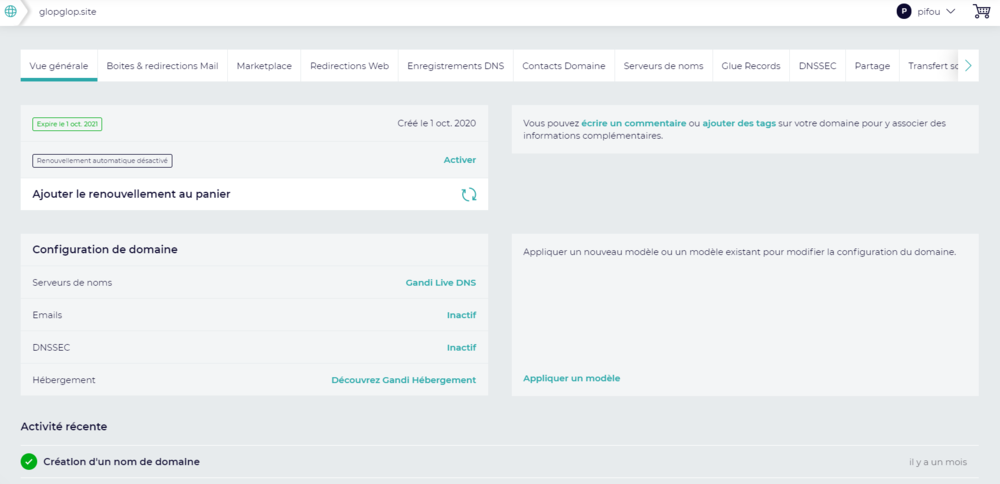Click Renouvellement automatique désactivé badge
This screenshot has width=1000, height=484.
pyautogui.click(x=103, y=161)
